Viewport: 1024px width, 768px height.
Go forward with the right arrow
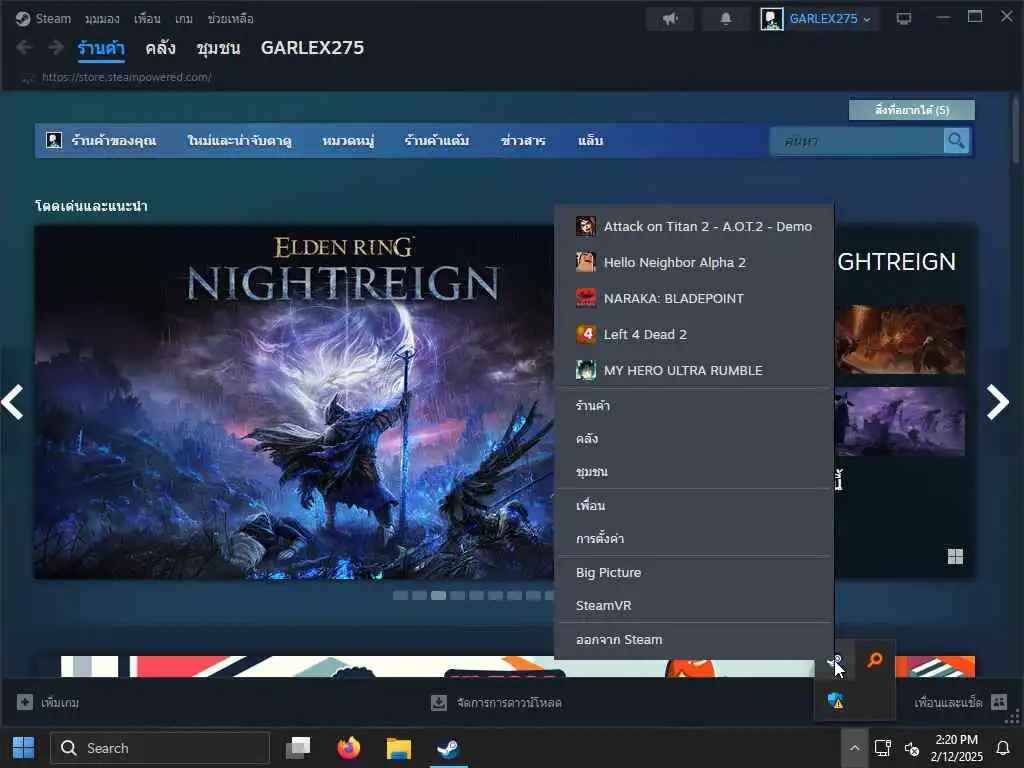point(56,48)
